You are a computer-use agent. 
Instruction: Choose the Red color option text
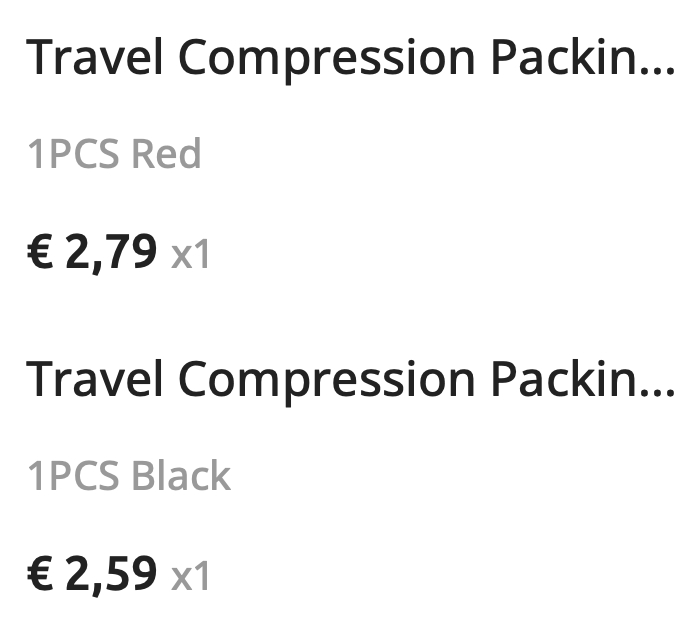point(166,156)
